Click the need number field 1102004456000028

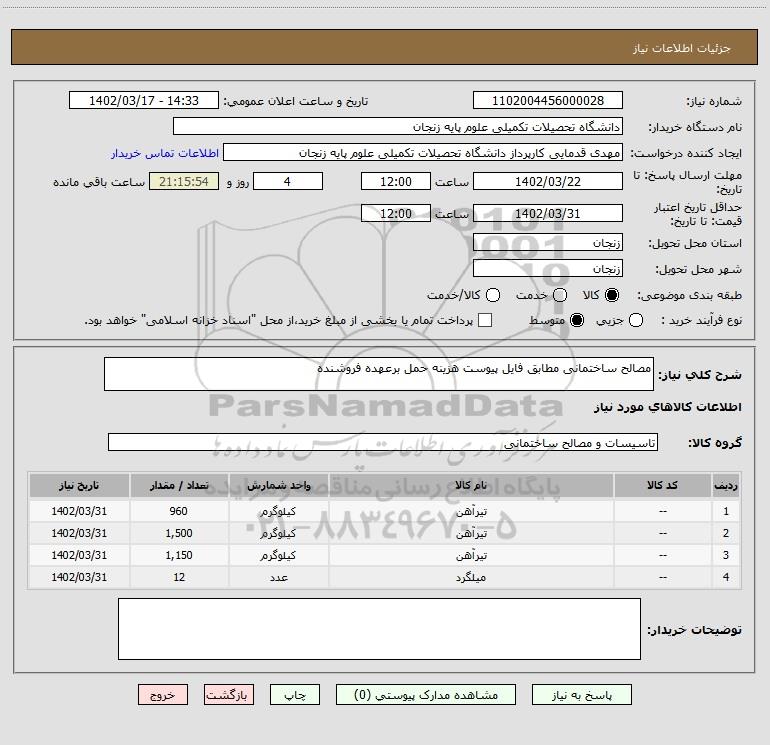click(x=548, y=101)
